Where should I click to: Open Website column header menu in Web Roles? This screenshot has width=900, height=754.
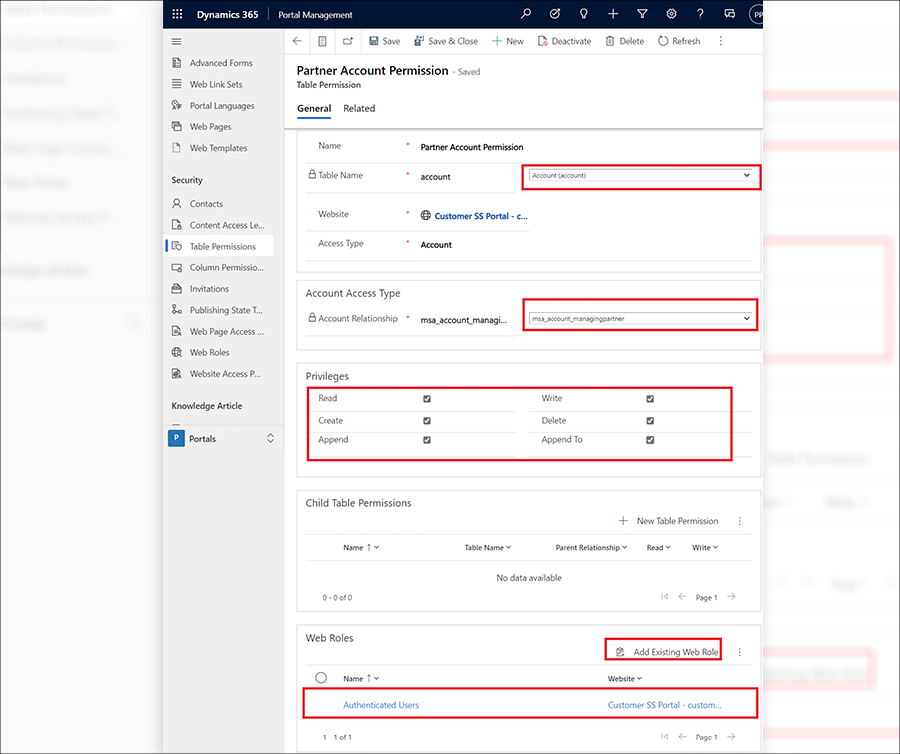[x=624, y=678]
